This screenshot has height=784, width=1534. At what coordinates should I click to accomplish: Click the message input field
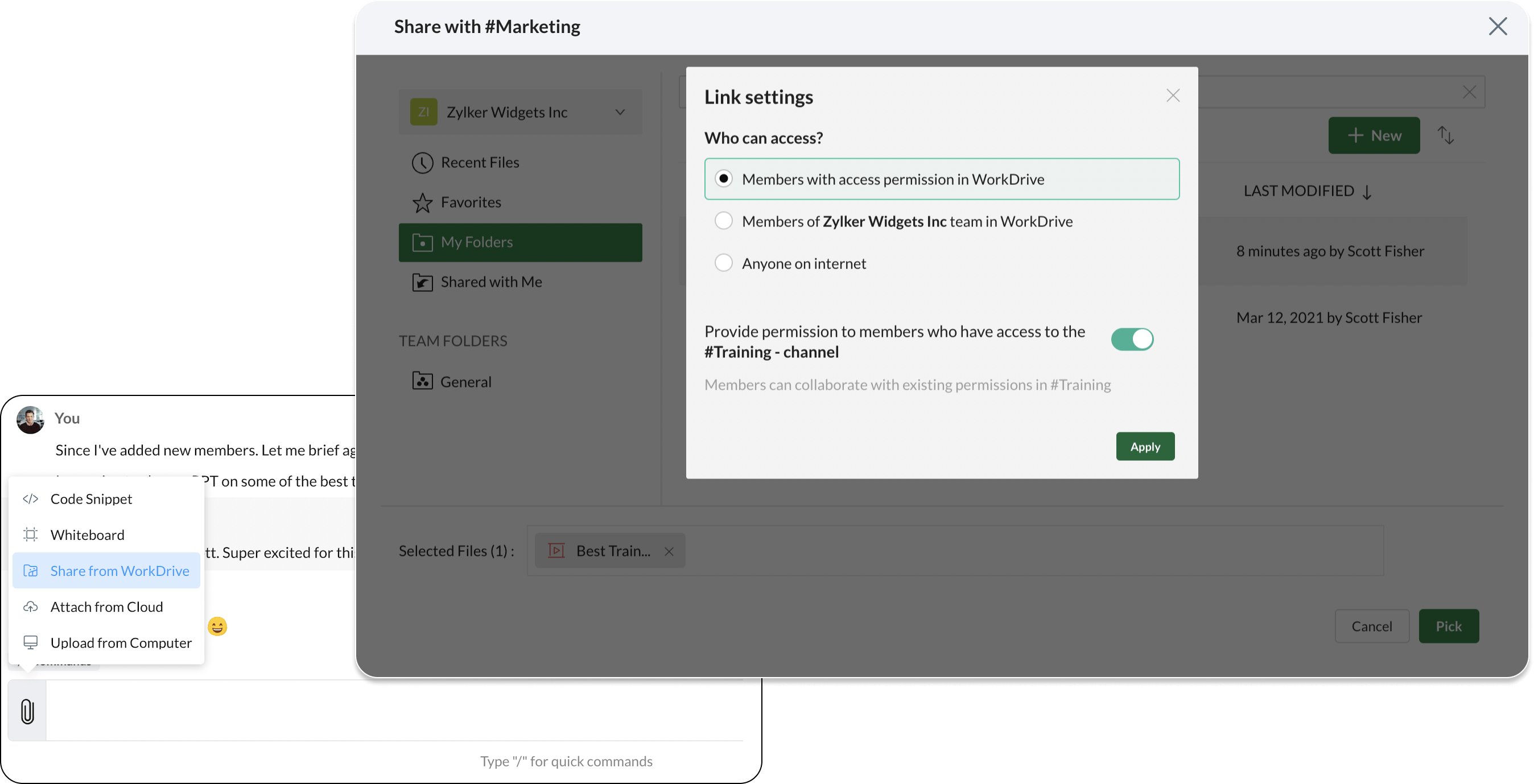pos(393,710)
